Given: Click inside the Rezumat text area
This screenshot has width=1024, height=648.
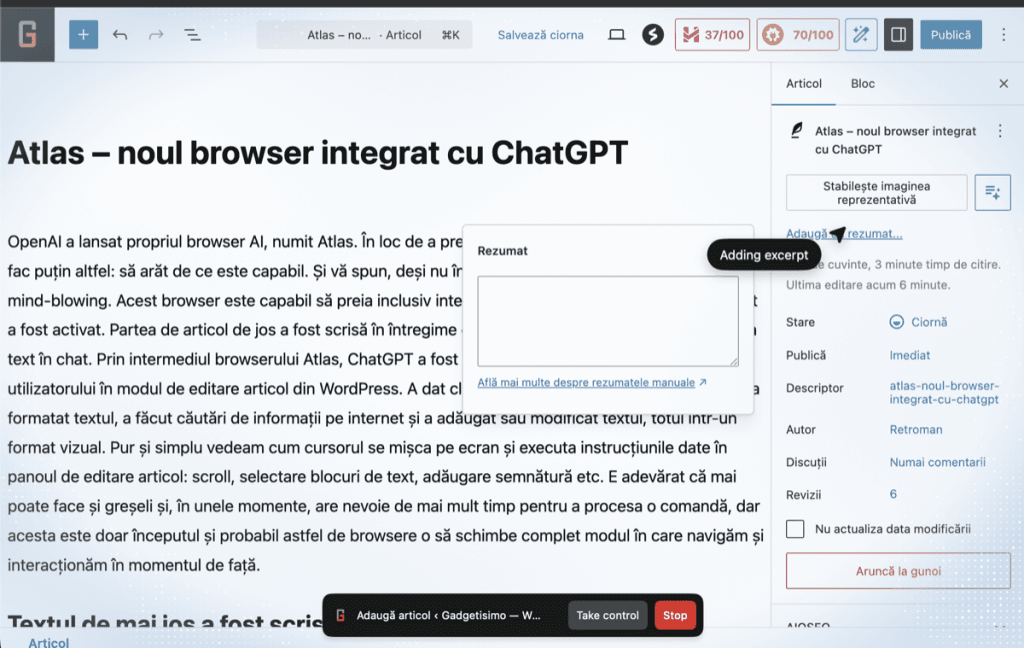Looking at the screenshot, I should pos(607,321).
